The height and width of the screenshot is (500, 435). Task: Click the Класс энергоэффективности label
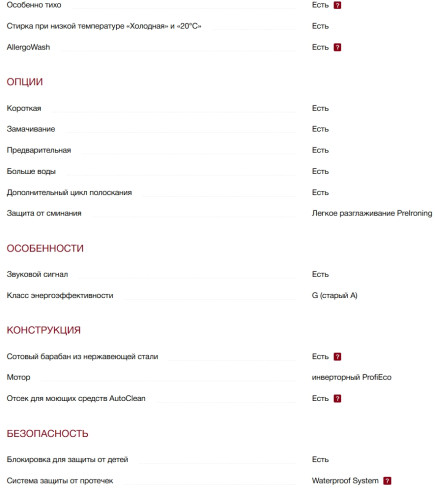tap(60, 295)
